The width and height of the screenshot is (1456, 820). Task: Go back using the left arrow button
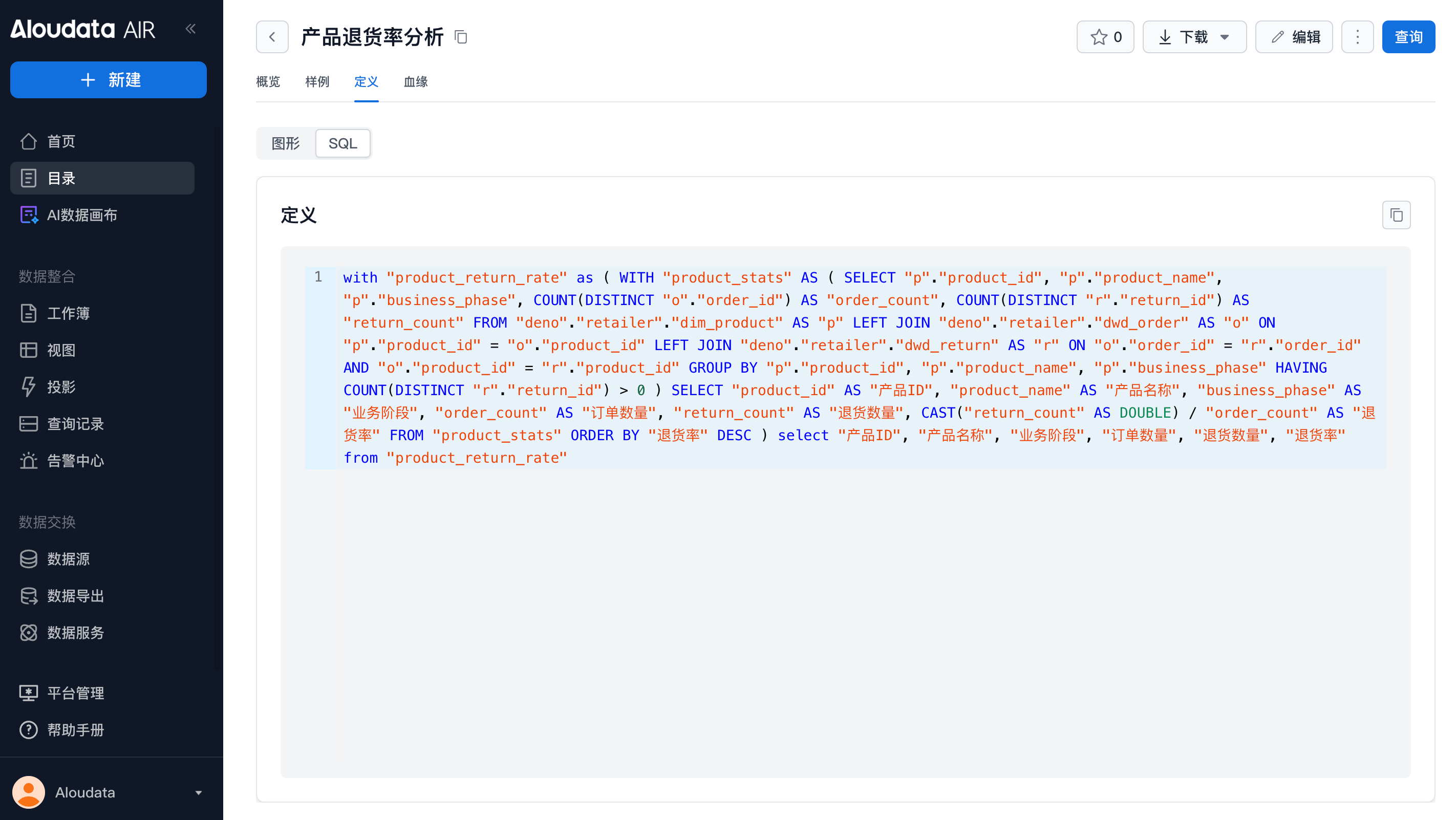272,37
